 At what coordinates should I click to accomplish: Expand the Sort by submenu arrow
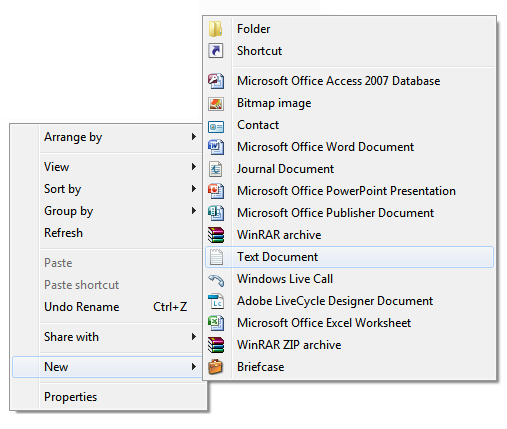tap(193, 189)
